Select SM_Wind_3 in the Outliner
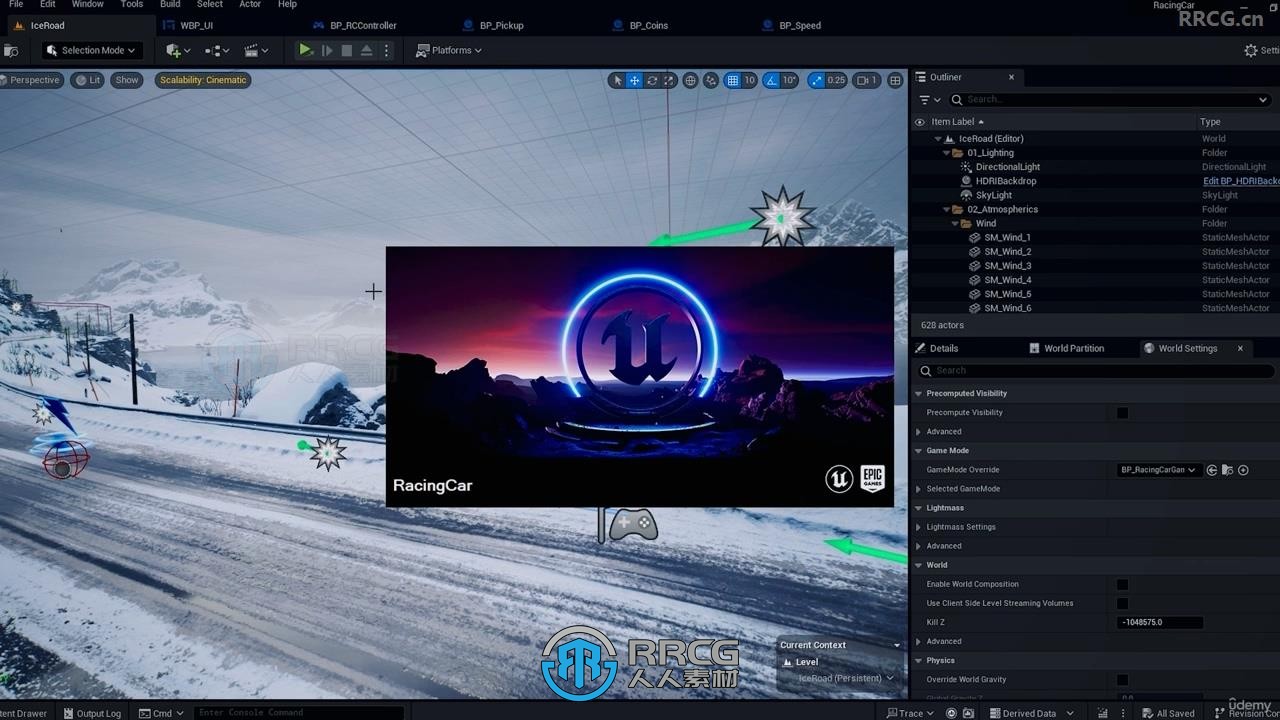This screenshot has width=1280, height=720. 1007,265
